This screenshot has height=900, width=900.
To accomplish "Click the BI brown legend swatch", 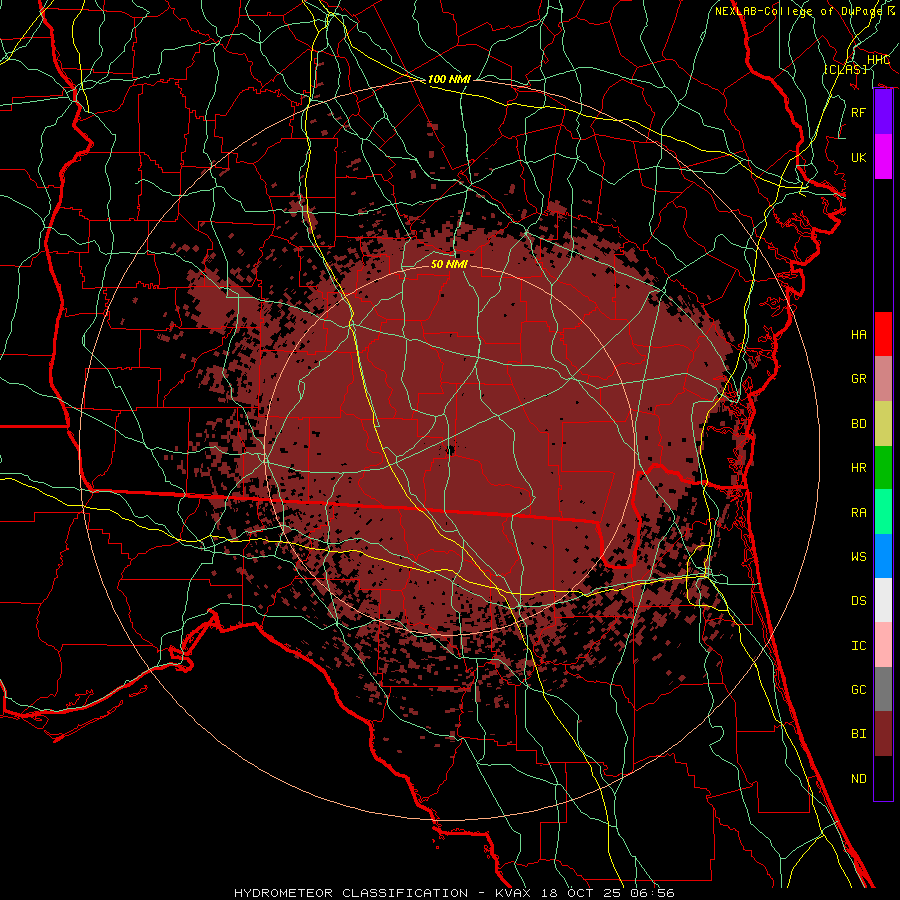I will tap(883, 734).
